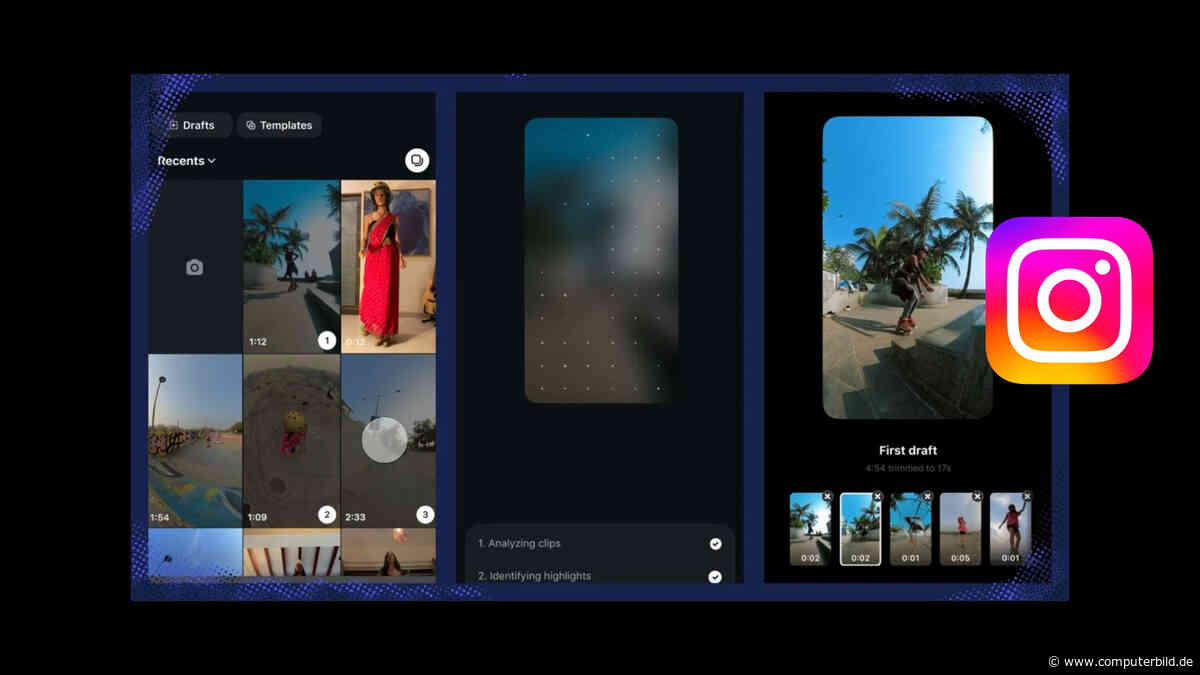
Task: Select the 0:01 jumping skater clip
Action: [x=910, y=530]
